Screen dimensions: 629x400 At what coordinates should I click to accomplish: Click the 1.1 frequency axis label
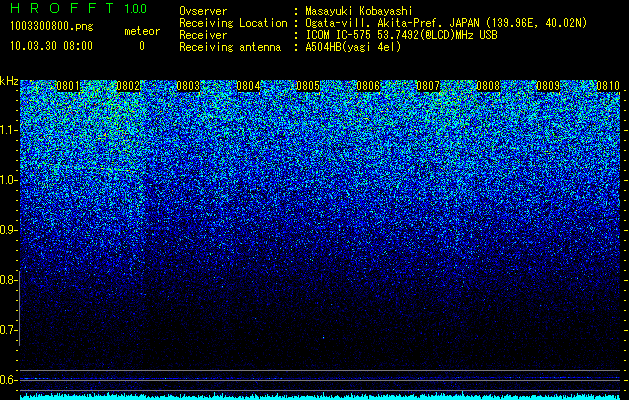point(7,130)
